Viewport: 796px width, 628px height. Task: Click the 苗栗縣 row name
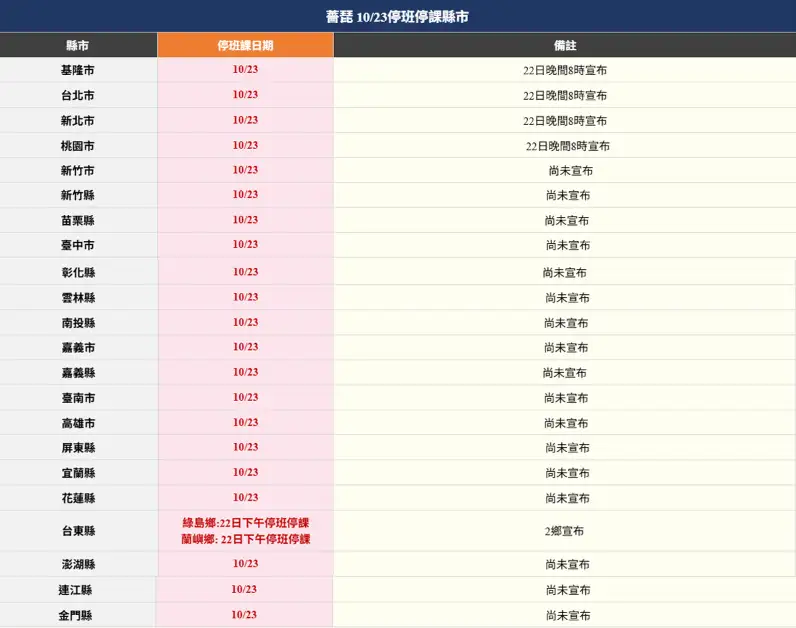pos(78,220)
